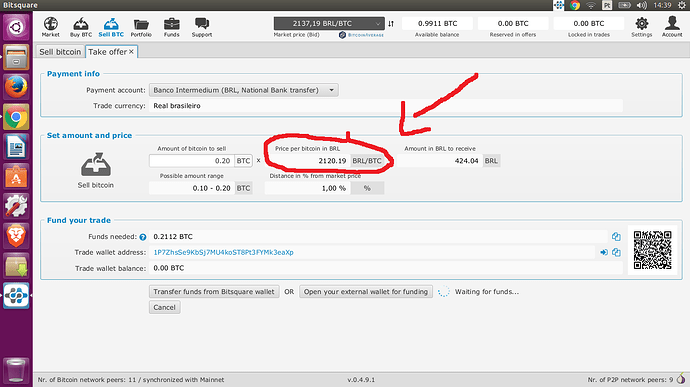690x387 pixels.
Task: Click the Sell bitcoin icon in amount panel
Action: click(95, 165)
